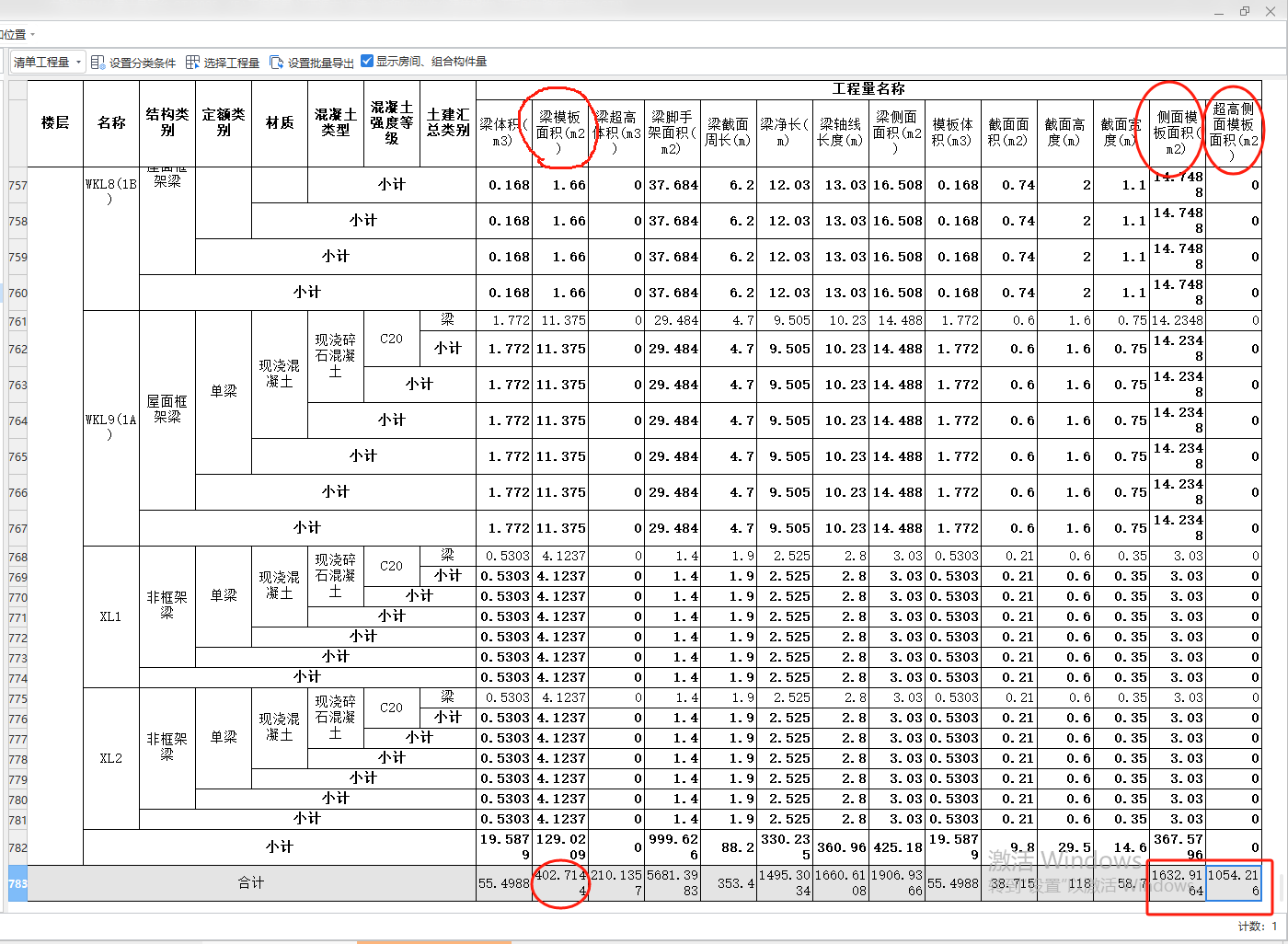
Task: Click total cell 1495.3034 in 合计 row
Action: point(785,883)
